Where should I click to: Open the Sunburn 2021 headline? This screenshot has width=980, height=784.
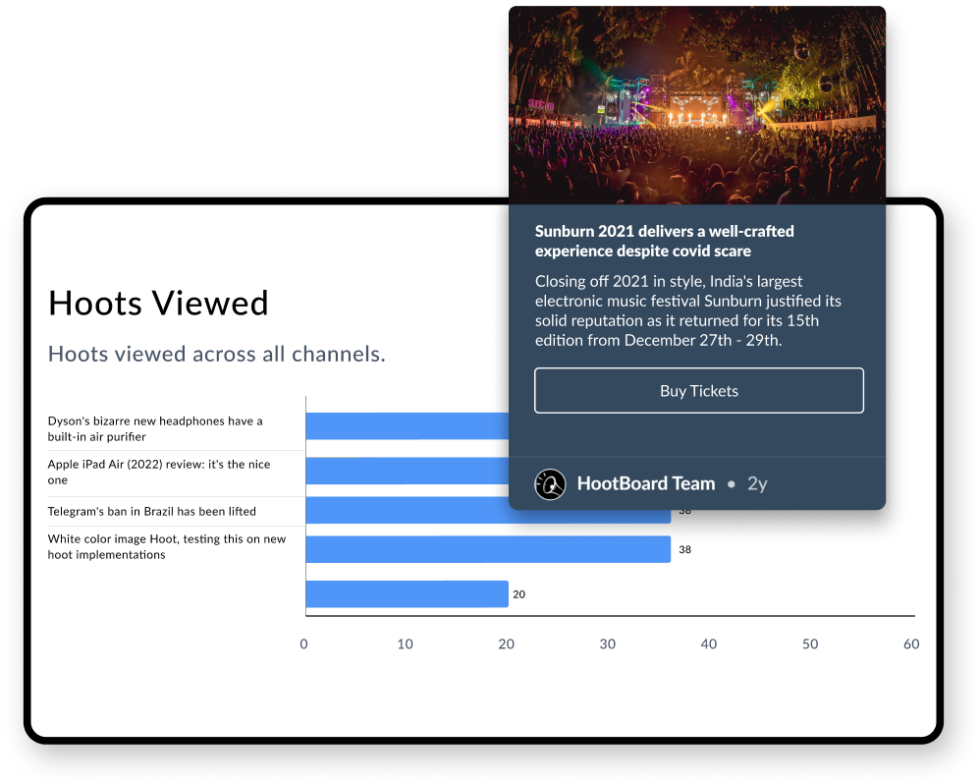[x=664, y=240]
